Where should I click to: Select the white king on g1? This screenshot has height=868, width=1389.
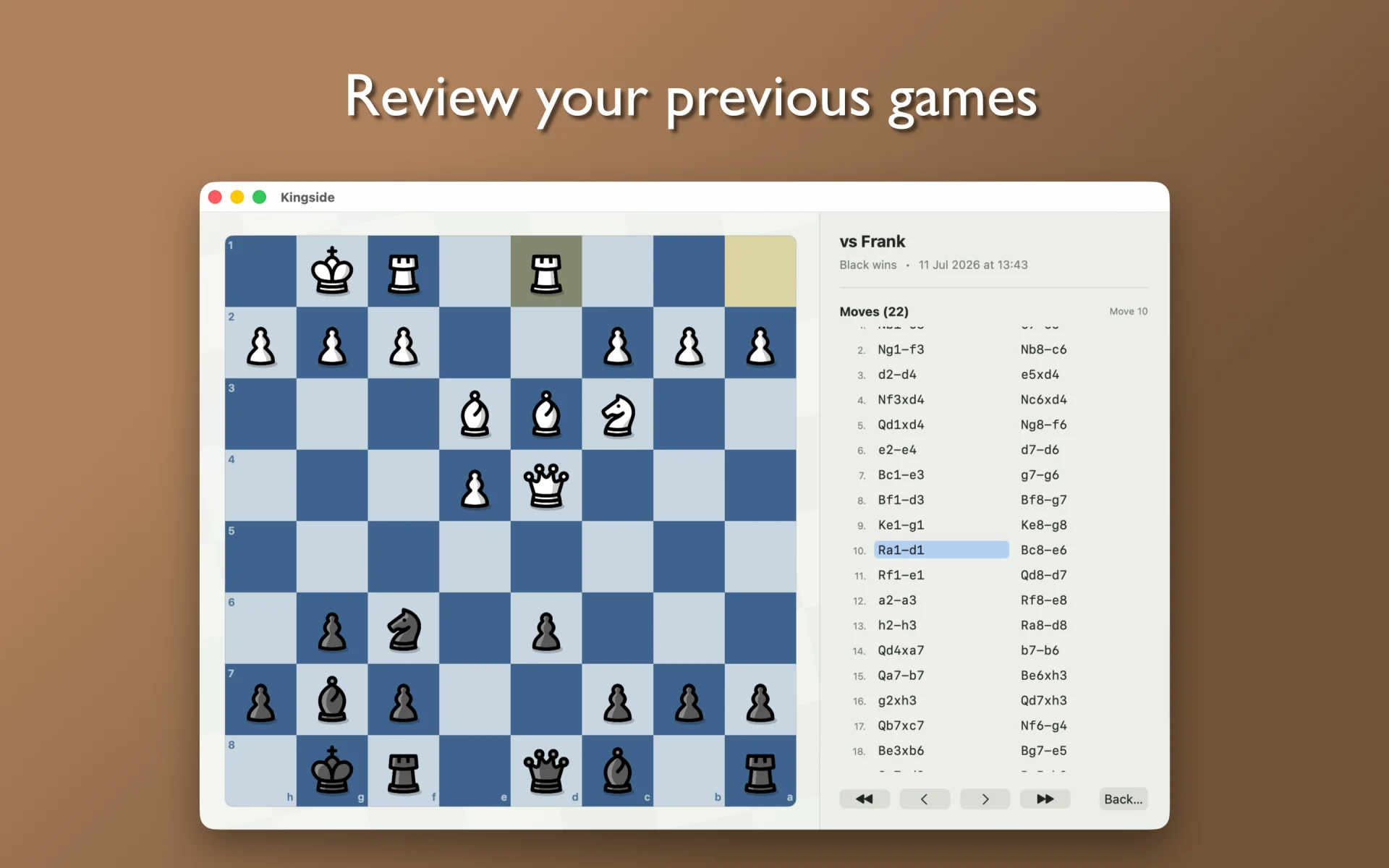coord(332,271)
